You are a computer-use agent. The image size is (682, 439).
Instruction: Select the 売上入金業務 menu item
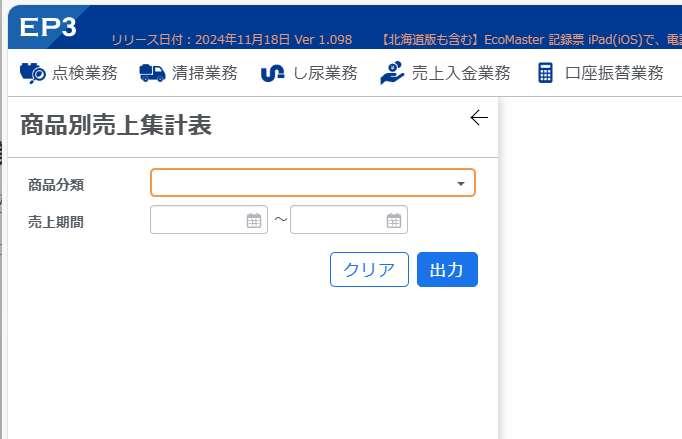(x=445, y=73)
